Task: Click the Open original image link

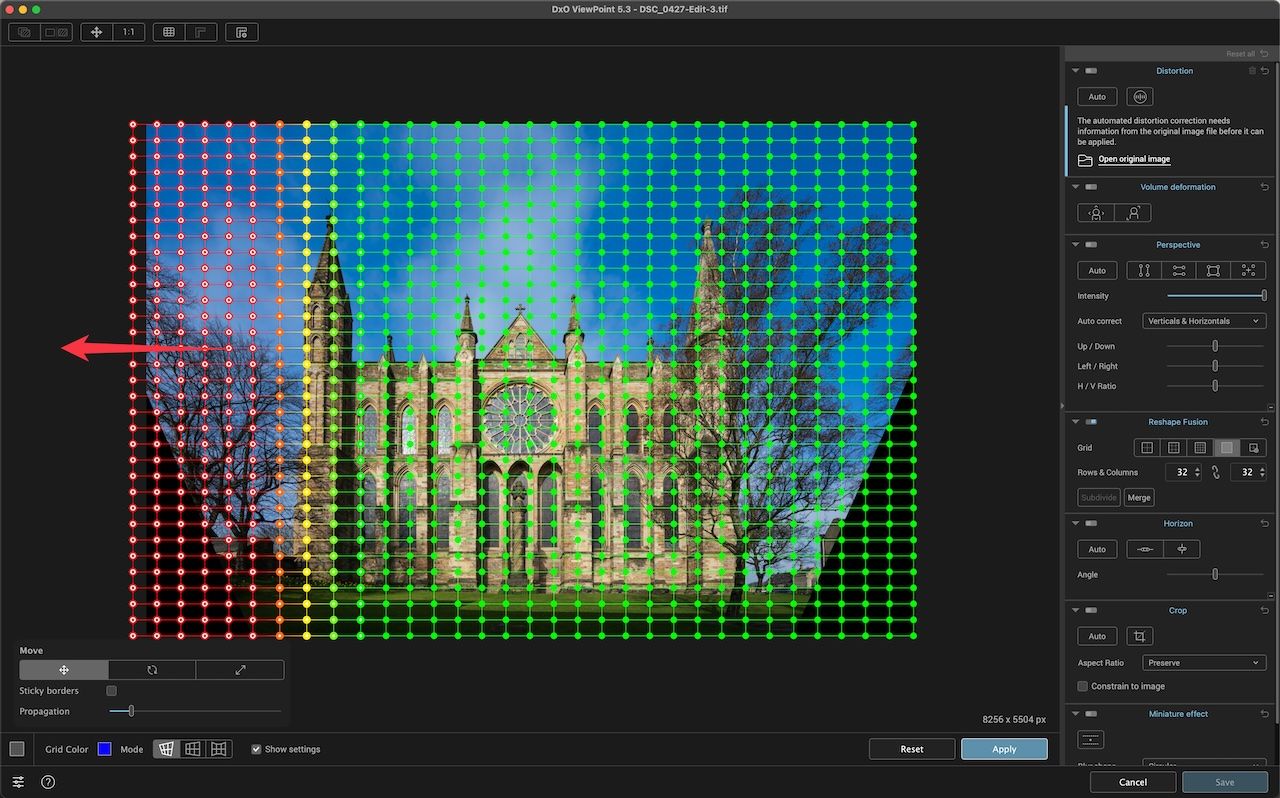Action: [1134, 159]
